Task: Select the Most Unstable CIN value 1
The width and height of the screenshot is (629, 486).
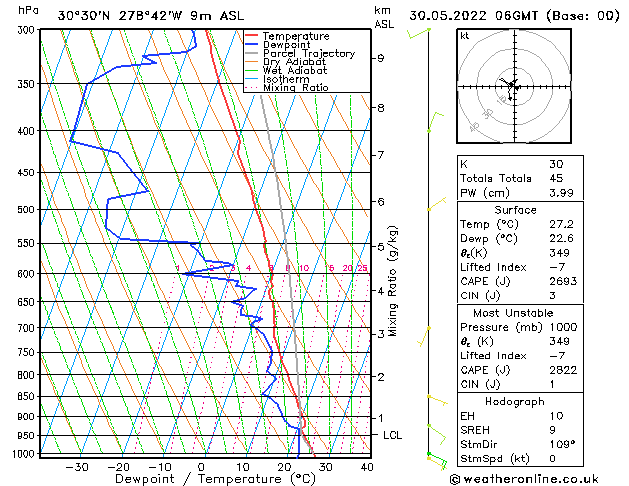Action: click(552, 384)
